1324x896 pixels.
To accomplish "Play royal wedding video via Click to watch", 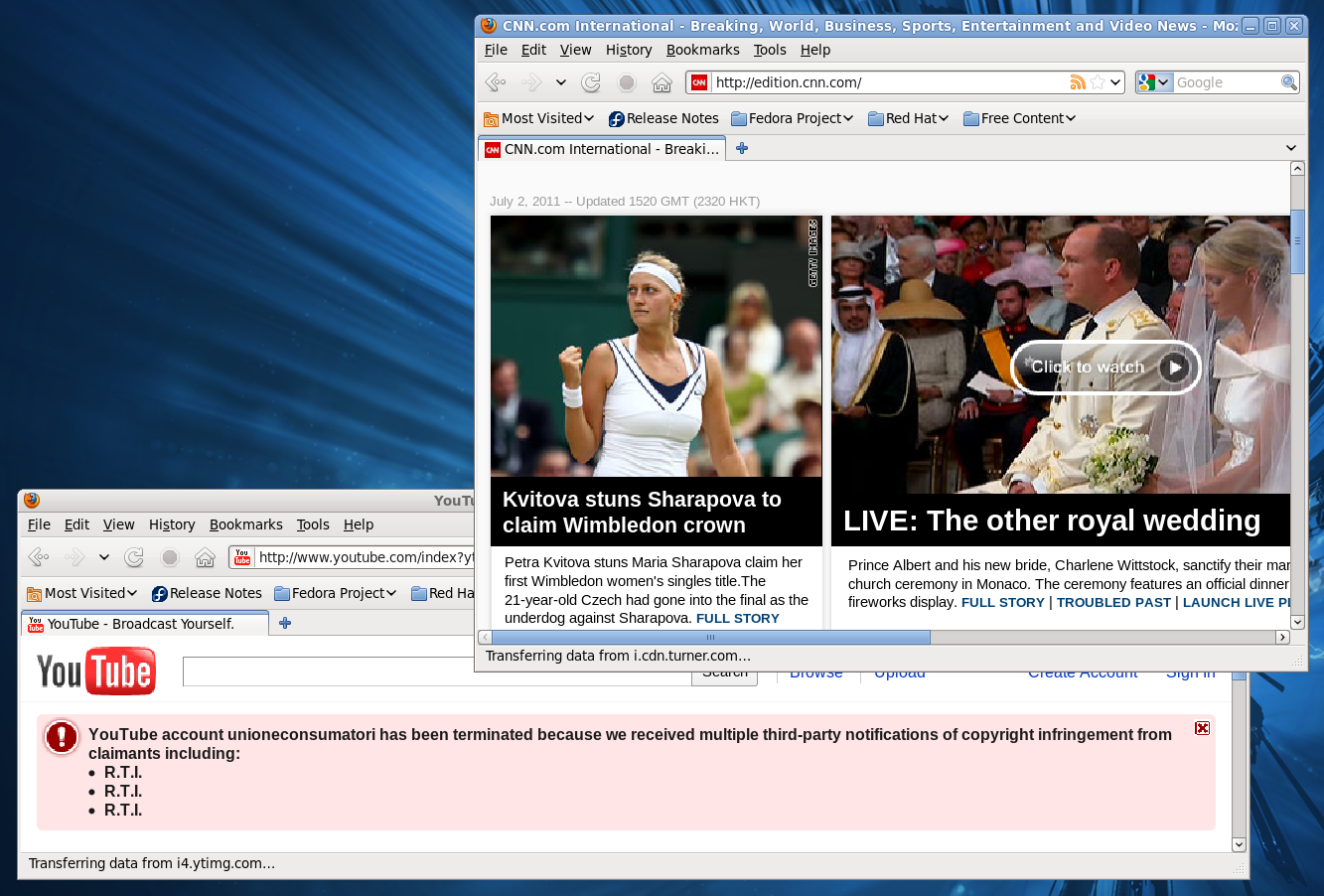I will 1106,368.
